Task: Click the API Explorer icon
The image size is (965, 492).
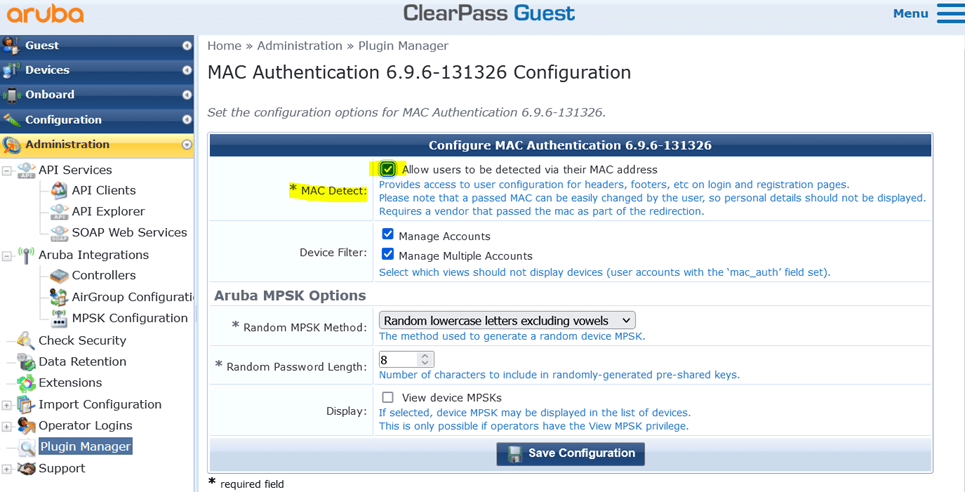Action: point(59,211)
